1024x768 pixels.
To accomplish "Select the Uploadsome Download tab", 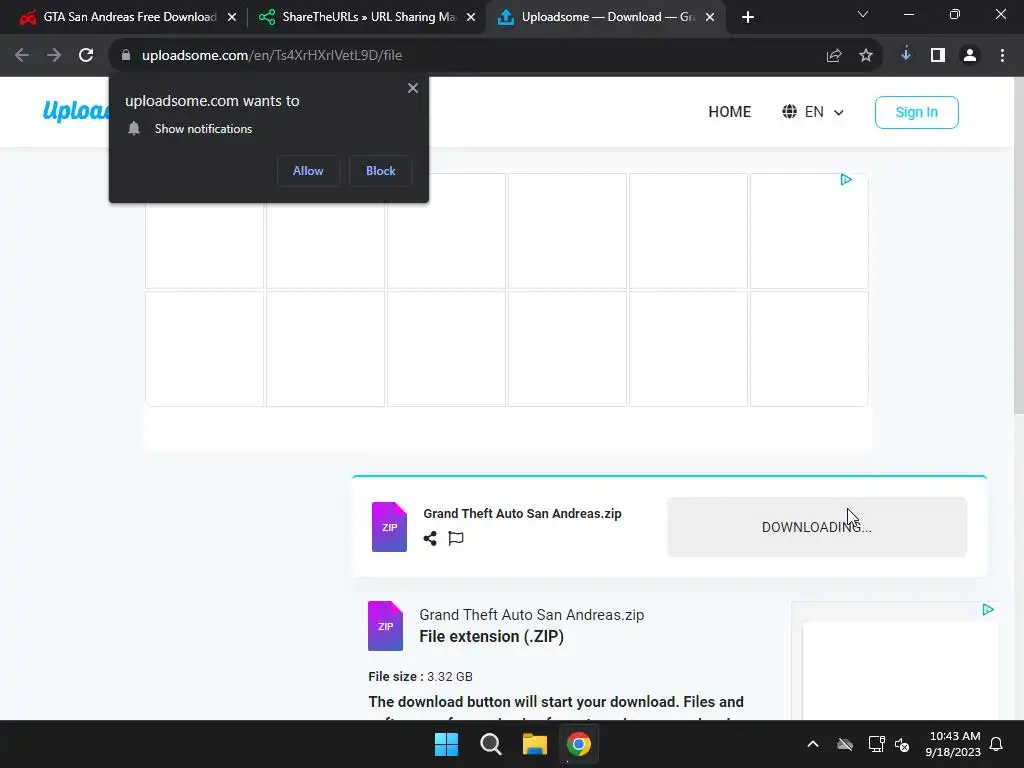I will coord(605,17).
